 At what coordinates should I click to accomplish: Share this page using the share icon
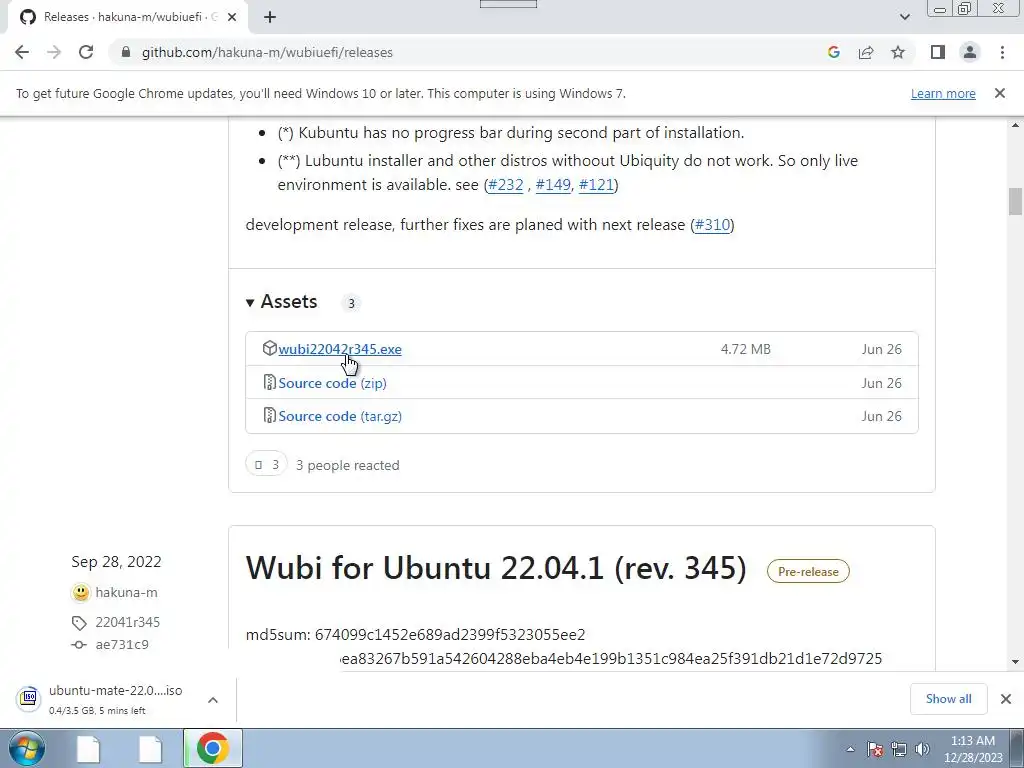click(x=866, y=52)
